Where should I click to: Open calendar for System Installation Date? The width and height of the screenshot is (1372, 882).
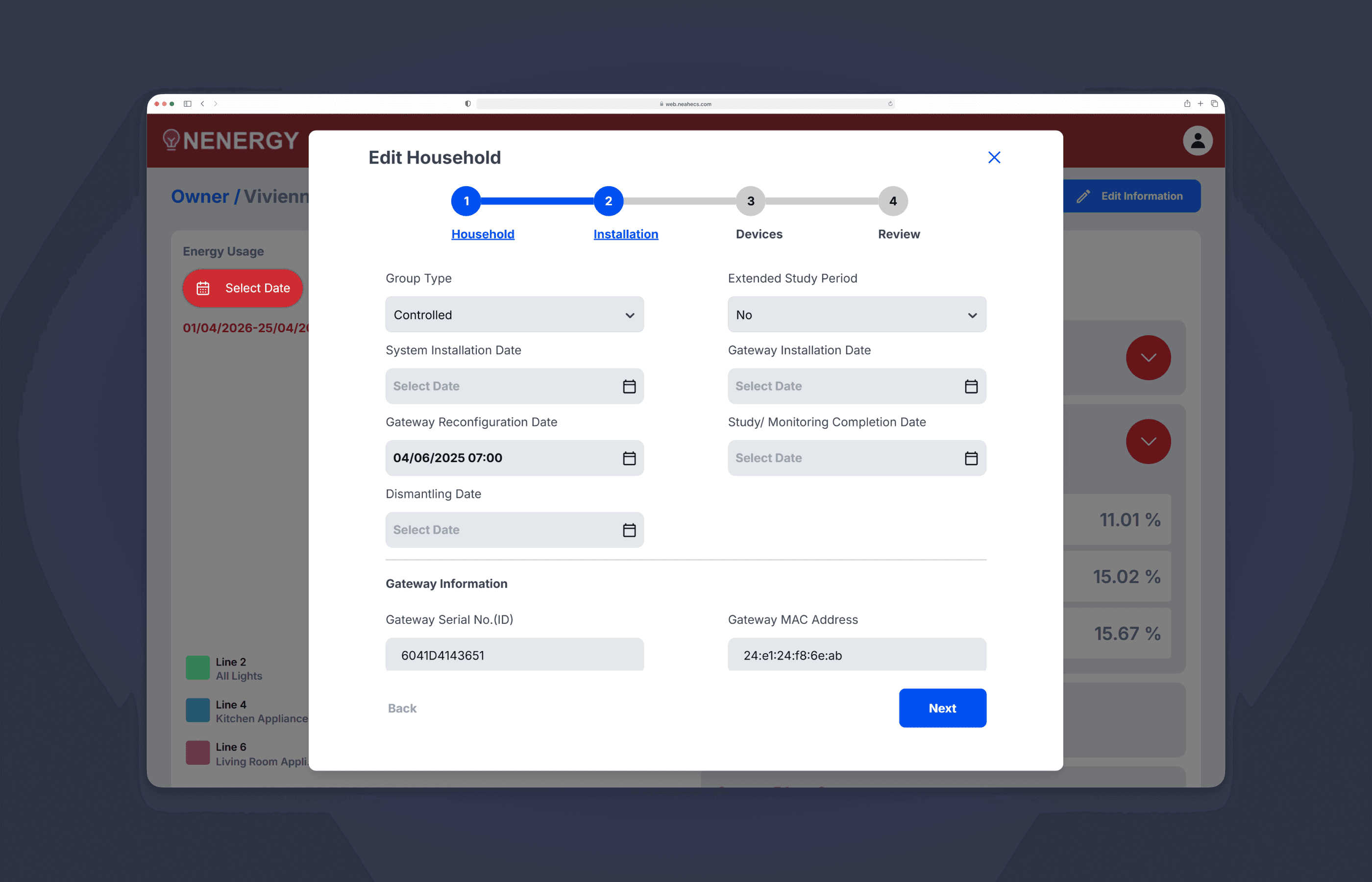coord(629,387)
